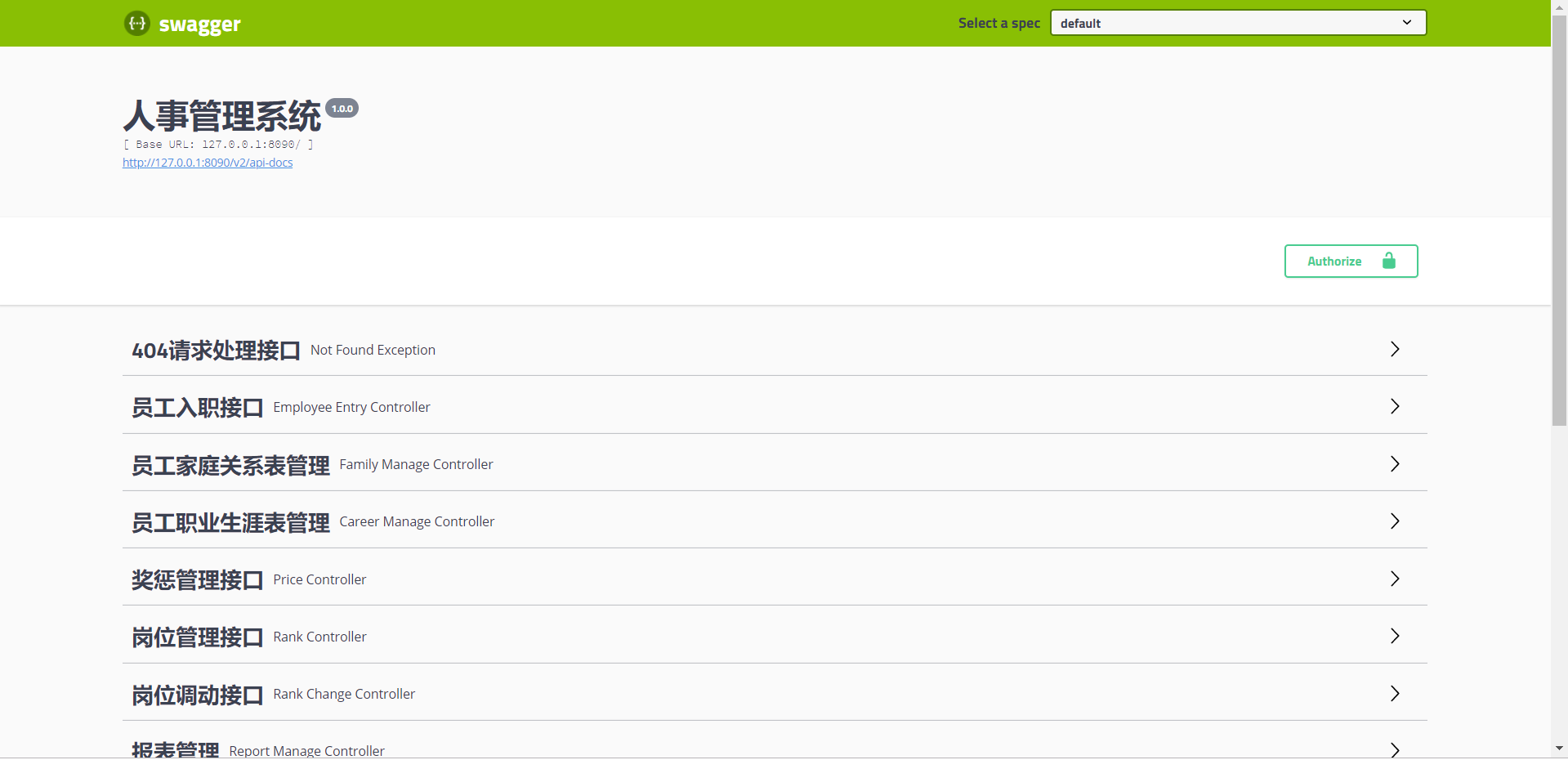The image size is (1568, 760).
Task: Click the 1.0.0 version badge
Action: 342,108
